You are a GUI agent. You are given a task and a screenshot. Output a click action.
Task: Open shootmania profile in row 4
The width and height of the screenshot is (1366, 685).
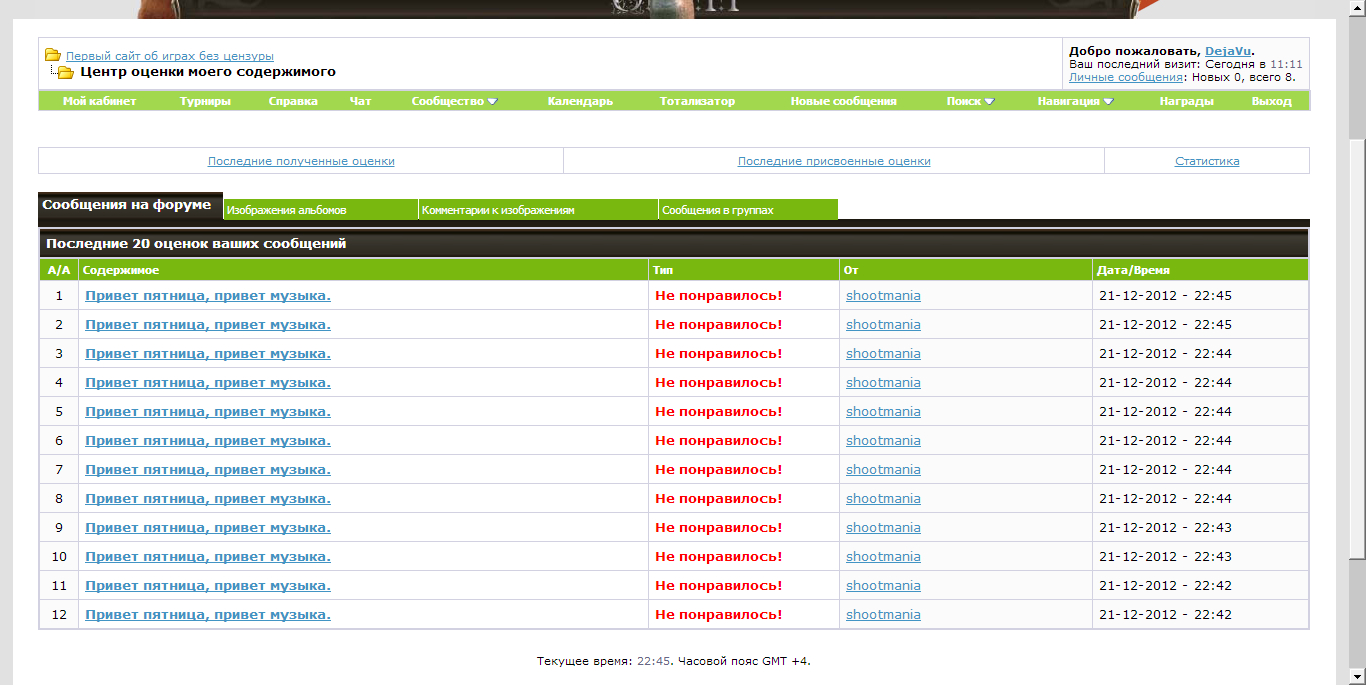[883, 383]
